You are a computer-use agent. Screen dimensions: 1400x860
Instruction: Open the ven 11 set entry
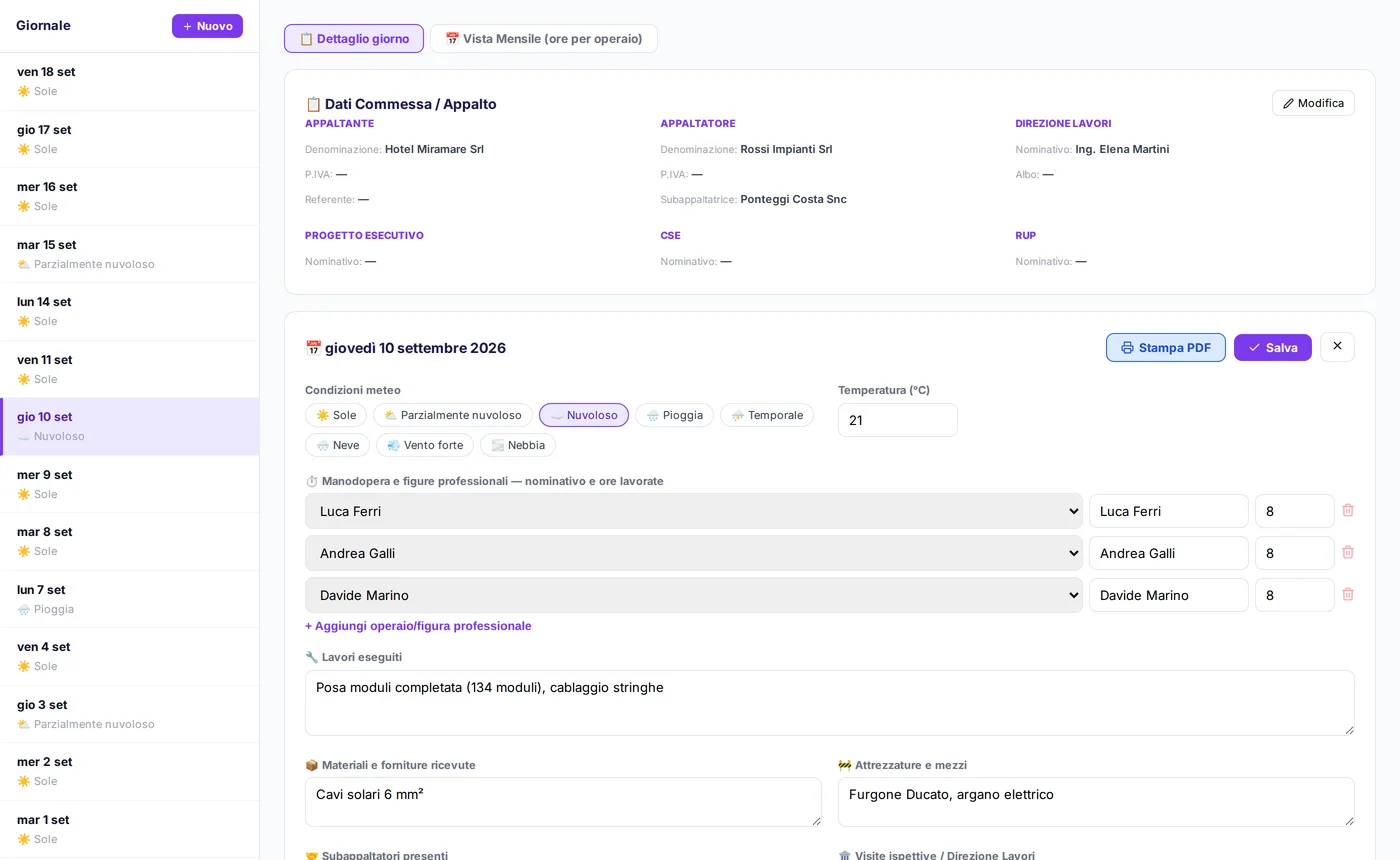129,369
